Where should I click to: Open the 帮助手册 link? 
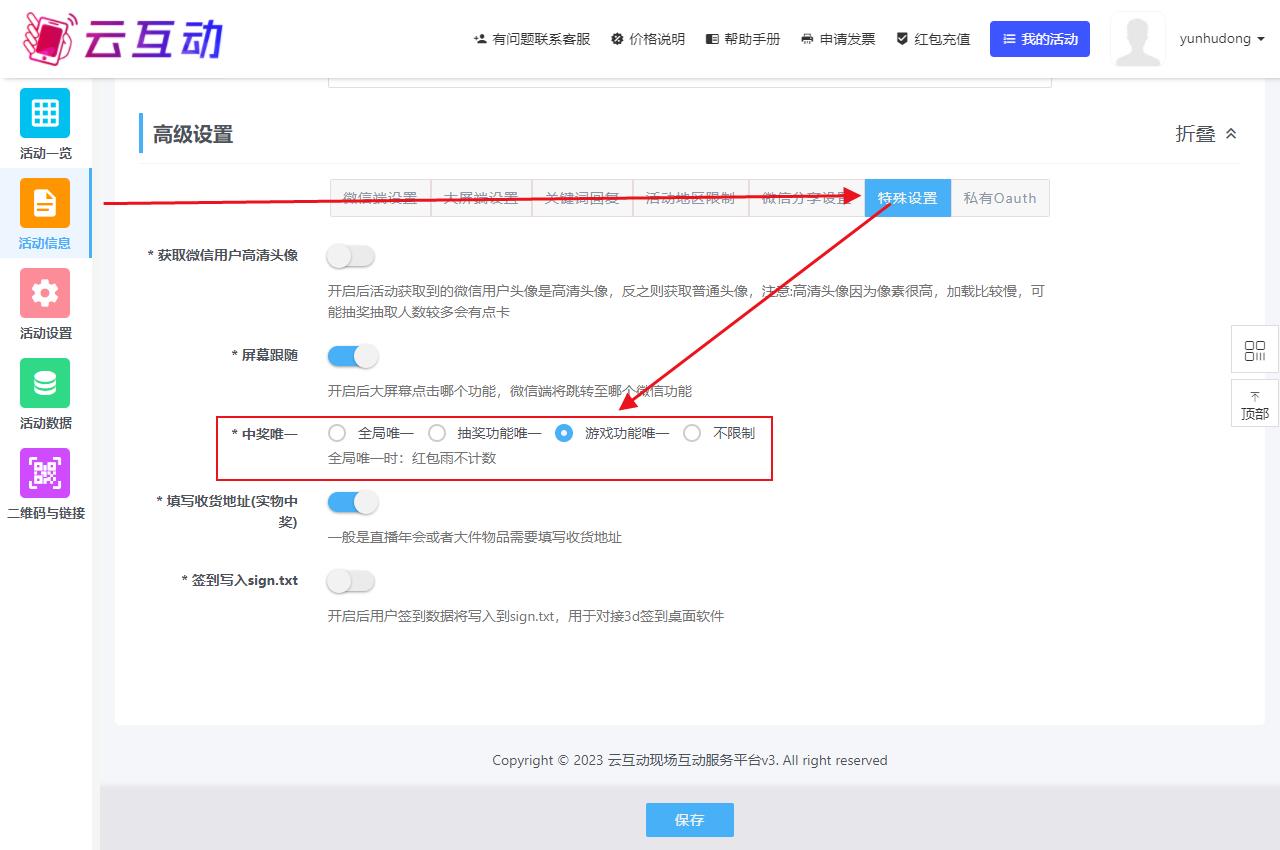pos(743,39)
